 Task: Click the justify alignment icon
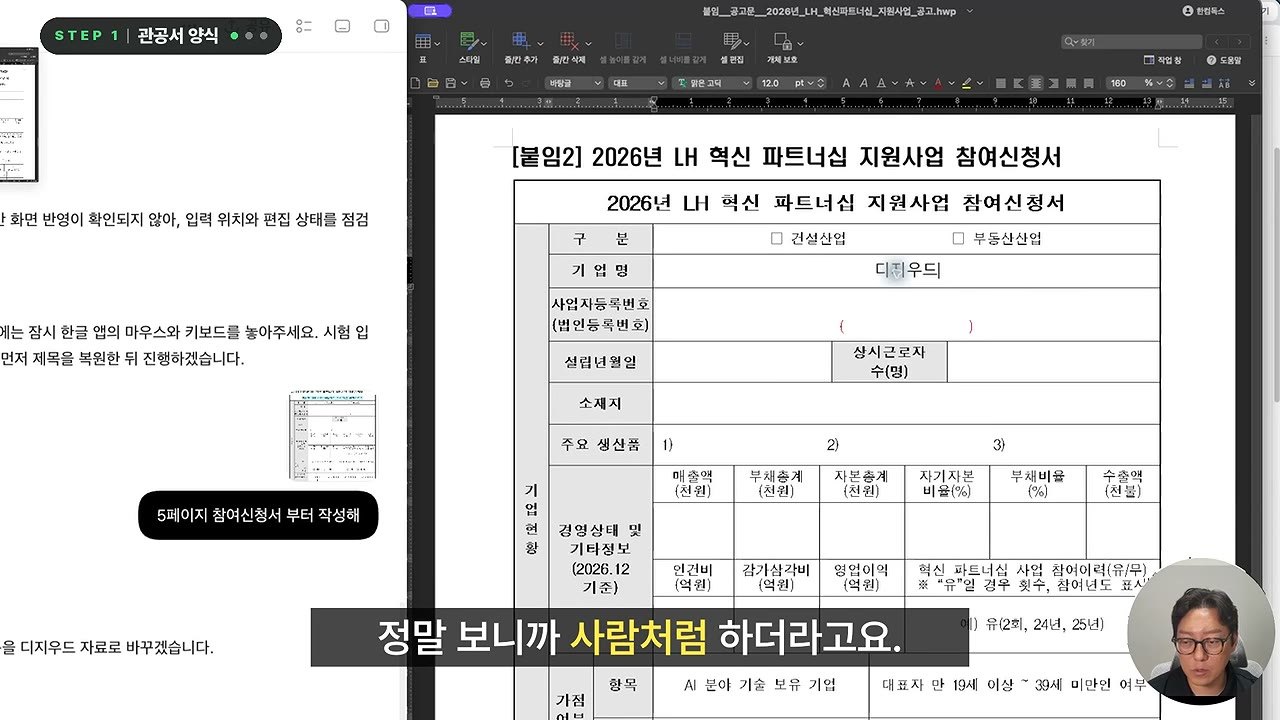pos(1000,83)
